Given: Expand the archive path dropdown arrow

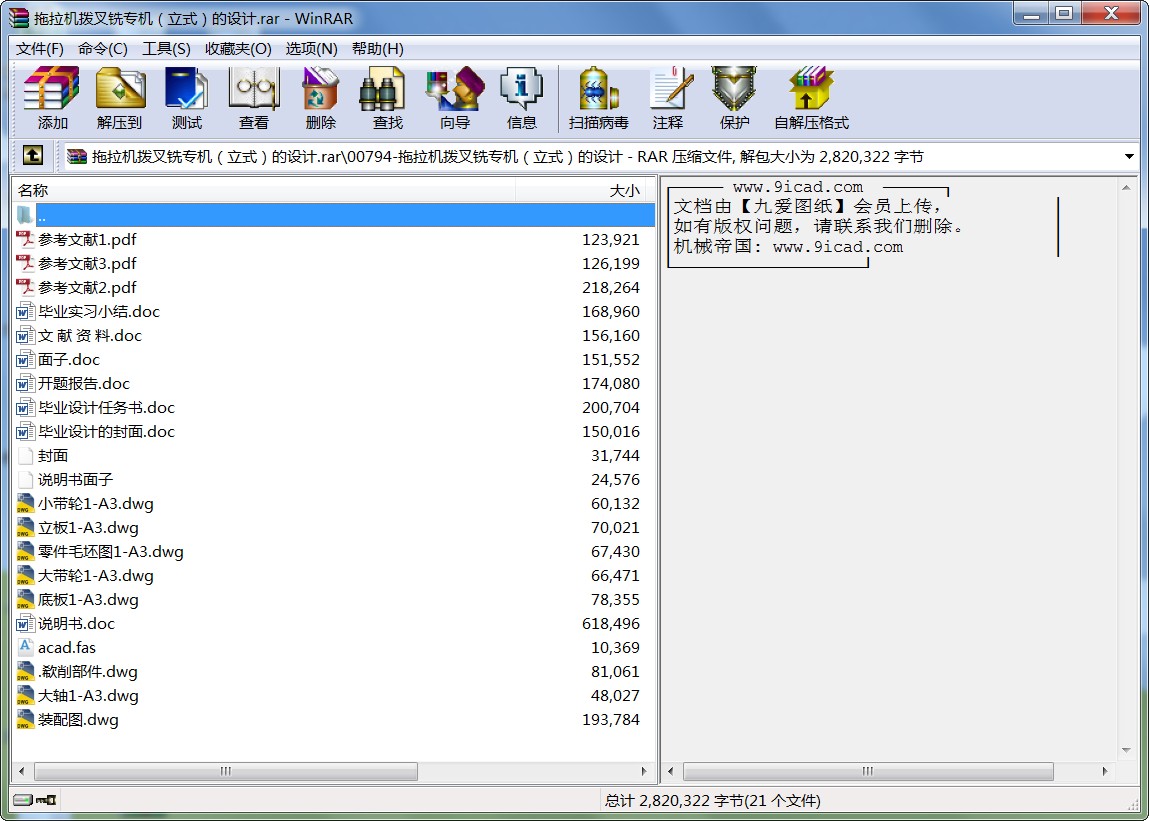Looking at the screenshot, I should pyautogui.click(x=1129, y=156).
